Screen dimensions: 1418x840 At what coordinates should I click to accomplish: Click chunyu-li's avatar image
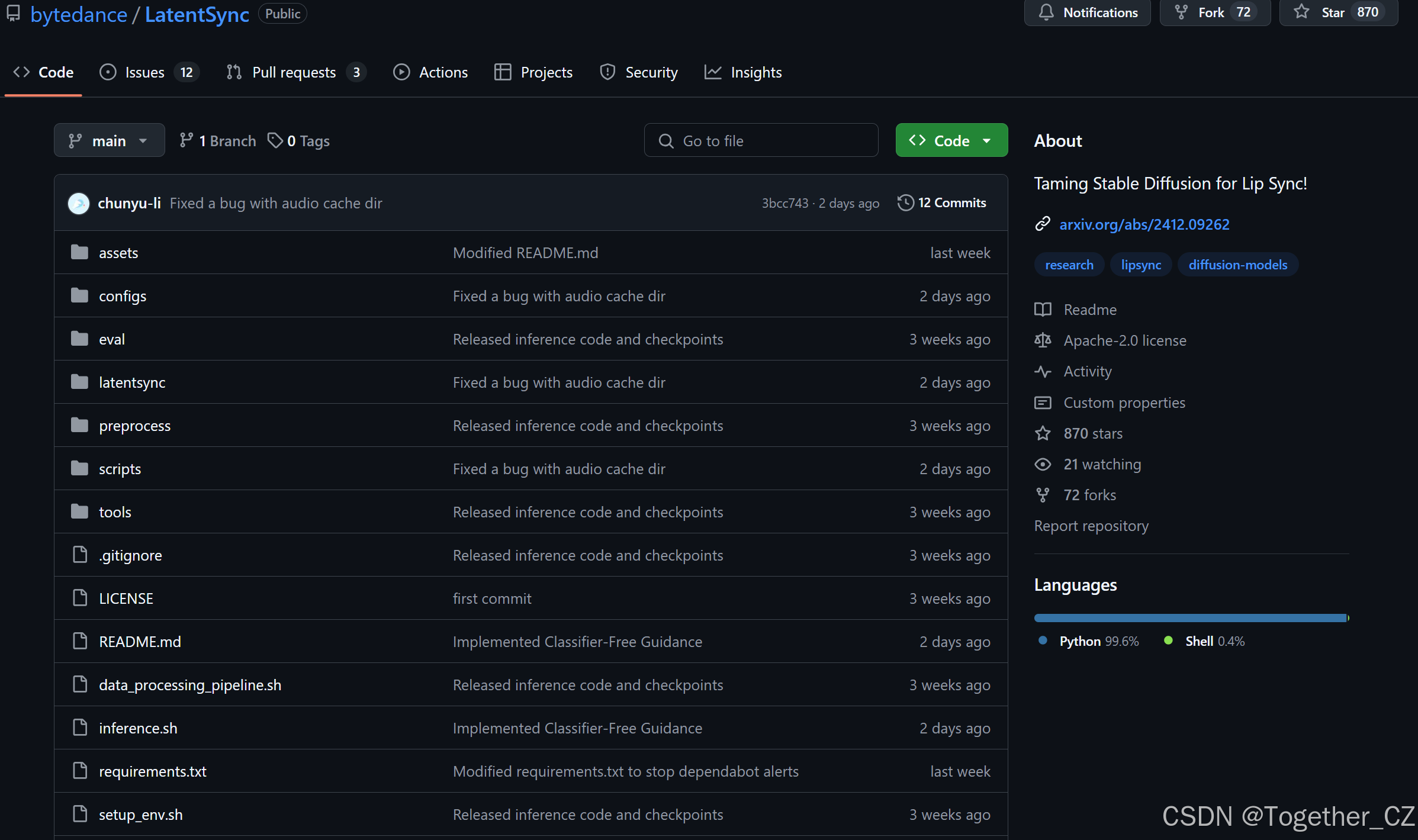coord(79,203)
